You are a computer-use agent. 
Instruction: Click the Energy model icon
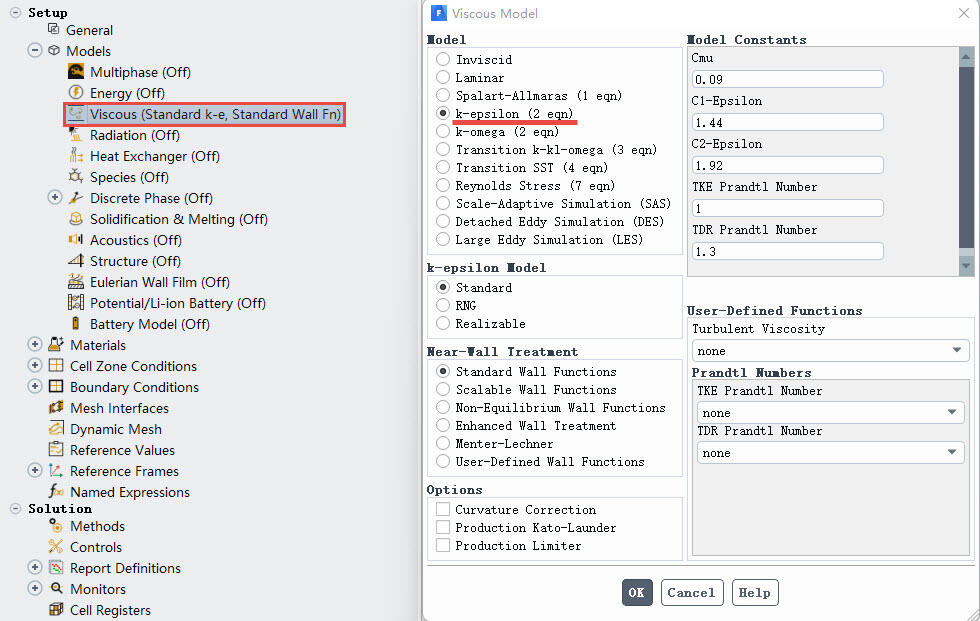76,93
